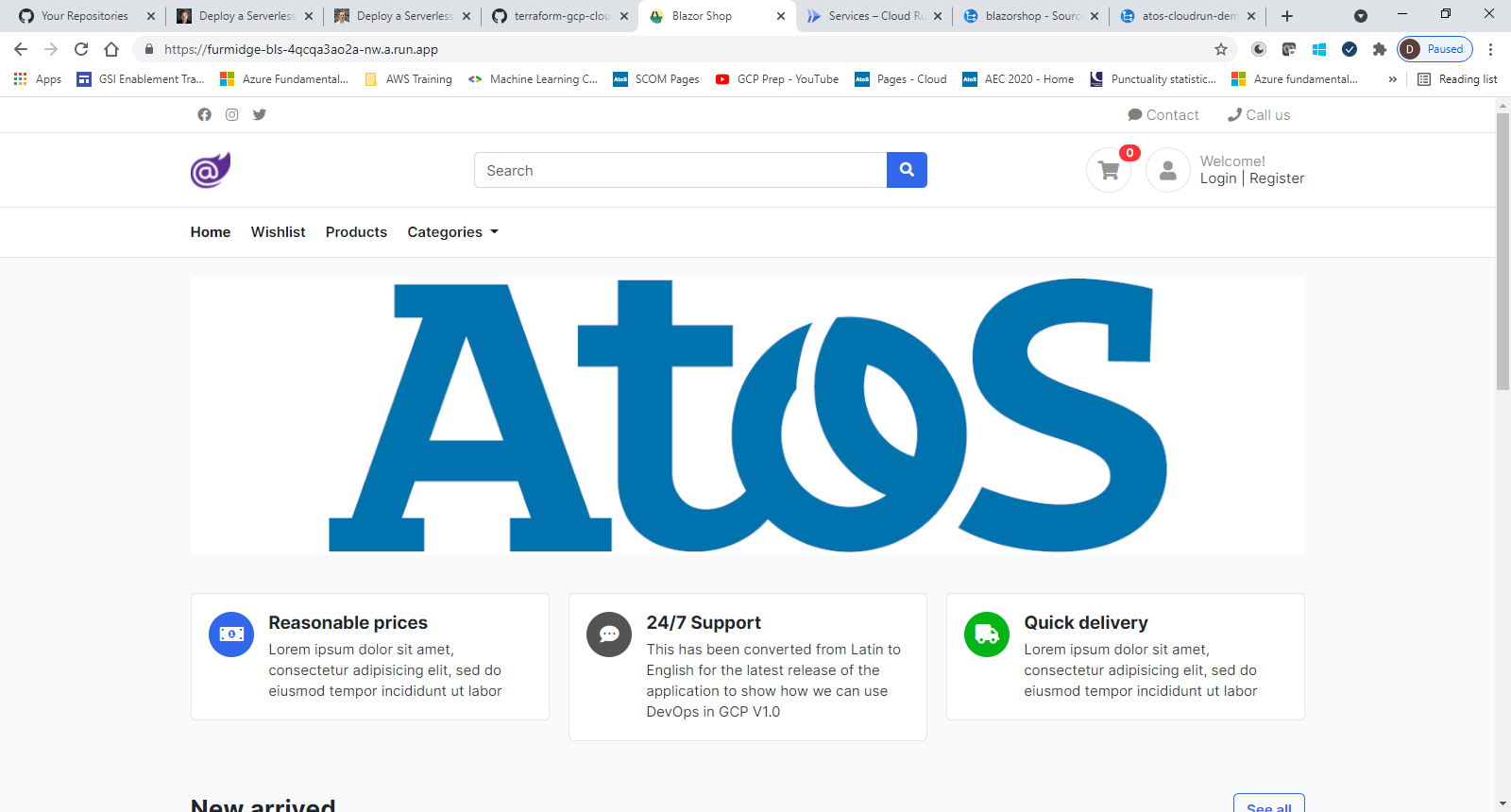View site security lock info
Screen dimensions: 1511x812
pyautogui.click(x=148, y=49)
